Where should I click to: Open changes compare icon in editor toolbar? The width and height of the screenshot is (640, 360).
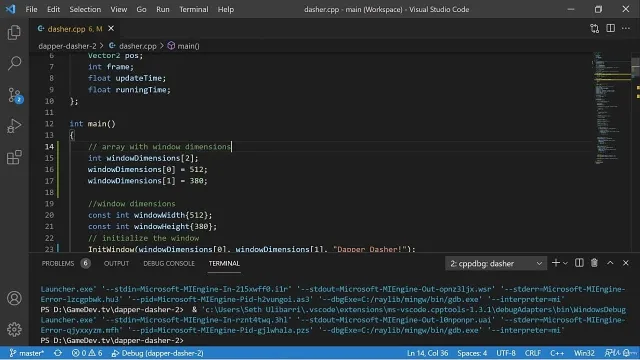(x=595, y=28)
